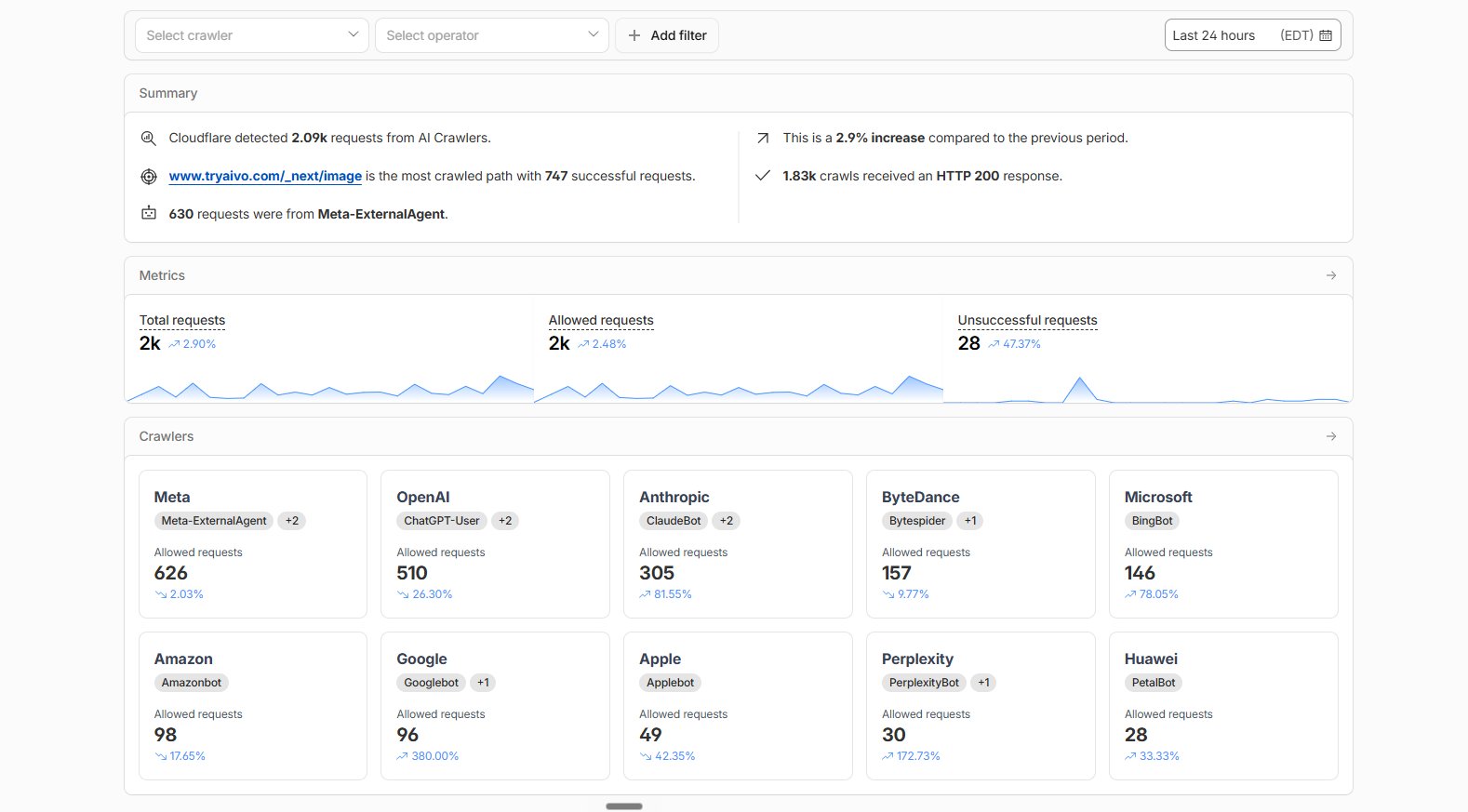
Task: Click the Summary section header
Action: click(739, 93)
